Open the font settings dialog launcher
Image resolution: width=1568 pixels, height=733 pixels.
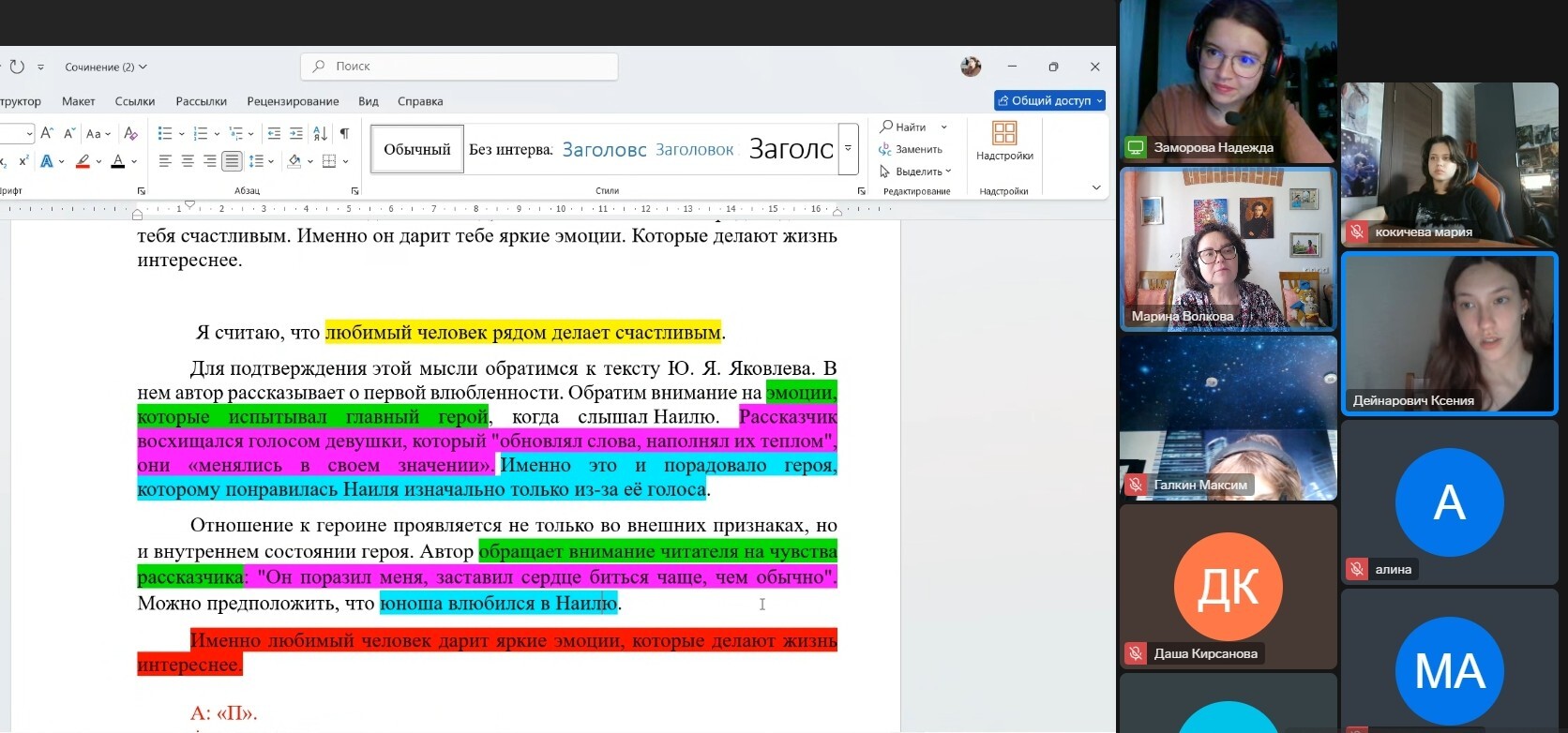tap(142, 191)
